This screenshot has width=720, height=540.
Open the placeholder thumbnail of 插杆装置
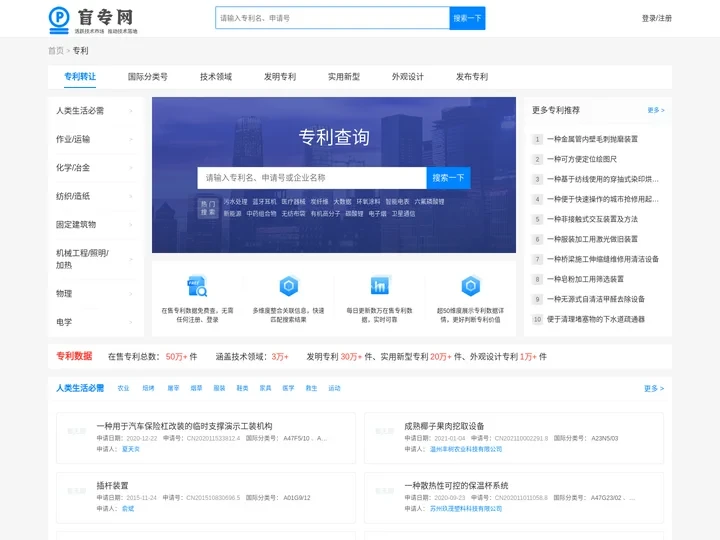click(77, 491)
